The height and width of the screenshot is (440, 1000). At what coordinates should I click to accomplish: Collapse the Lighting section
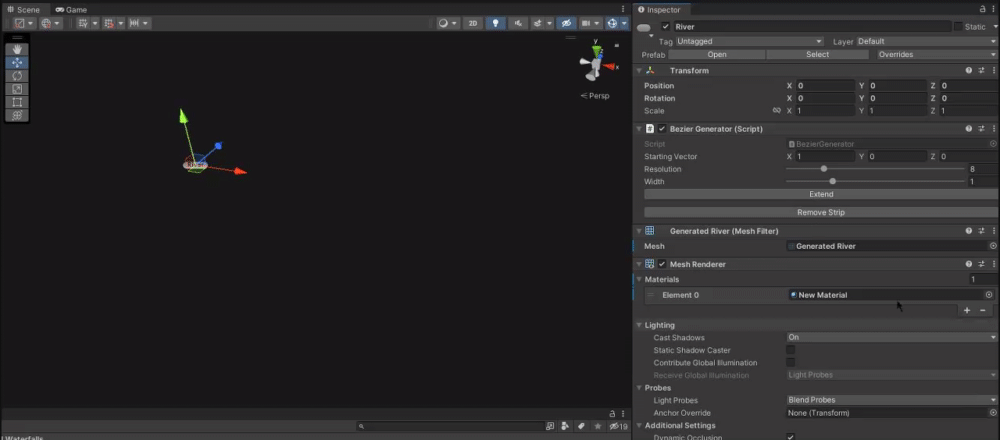coord(640,325)
